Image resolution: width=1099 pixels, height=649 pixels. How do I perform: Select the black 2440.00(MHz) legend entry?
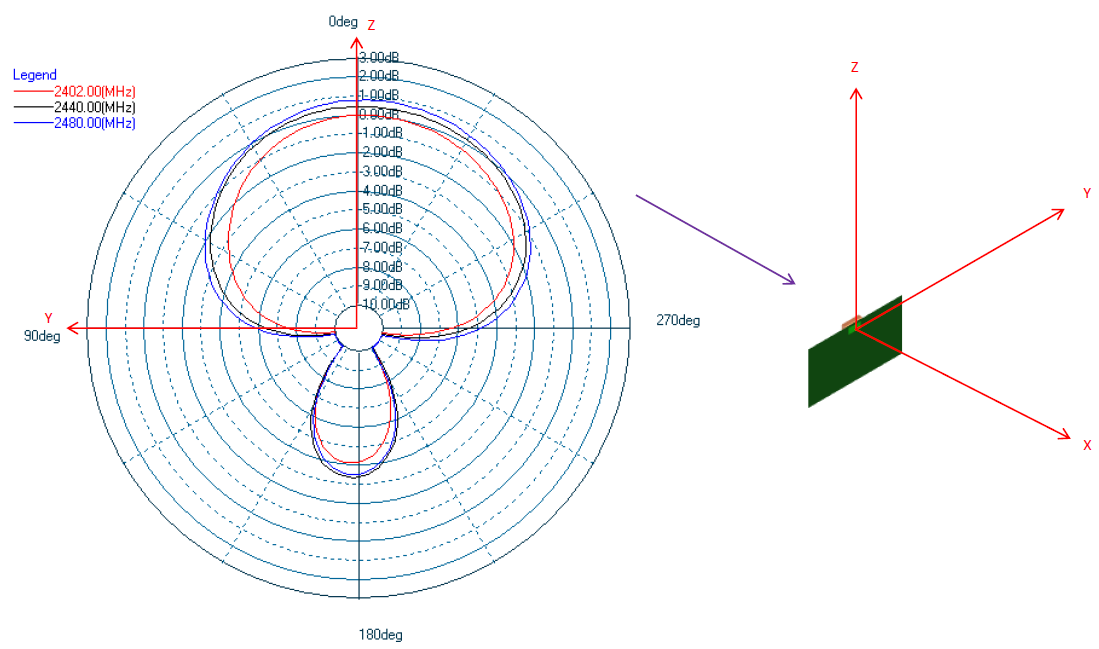click(94, 107)
